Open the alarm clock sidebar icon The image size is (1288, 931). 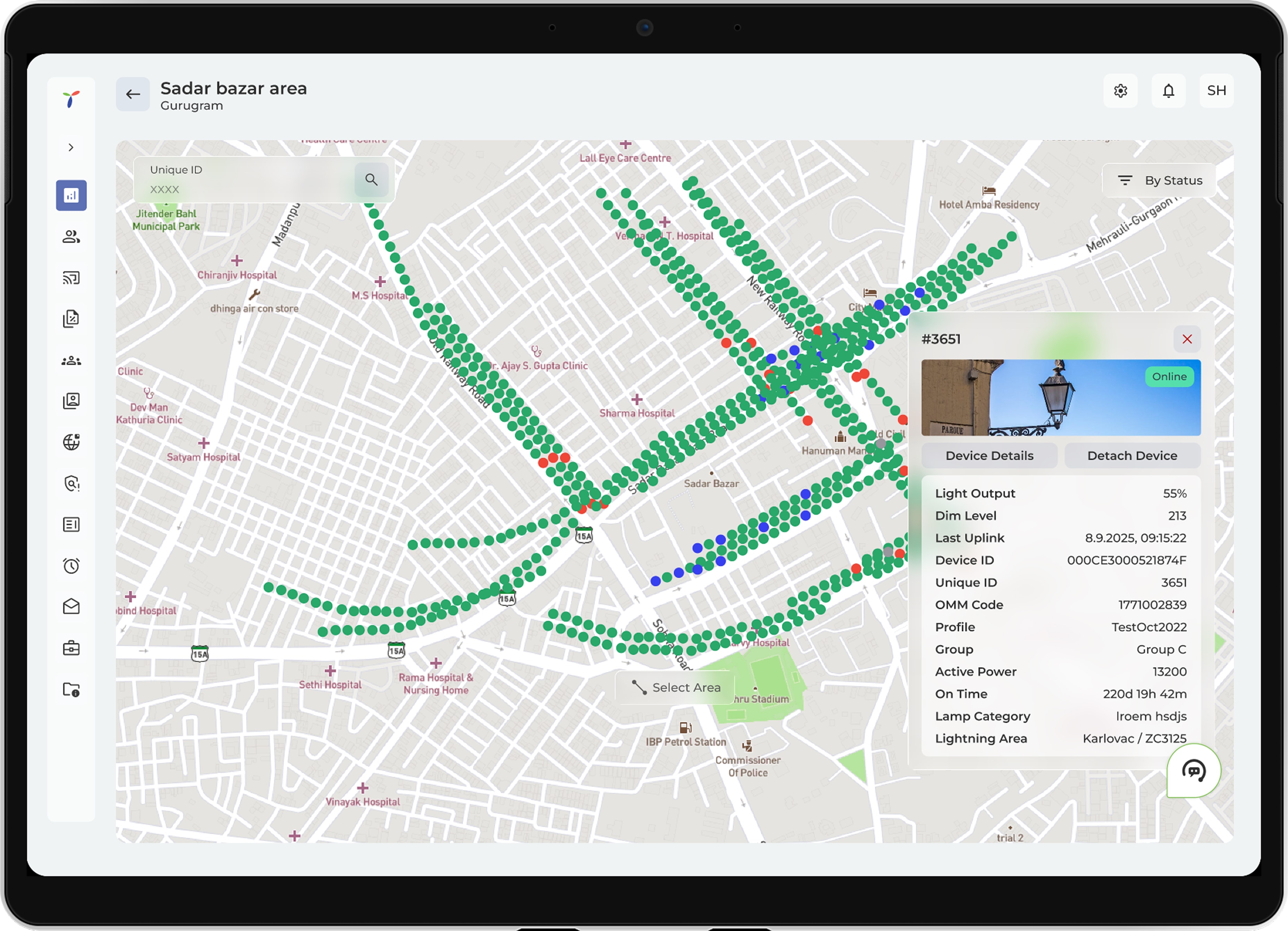coord(71,565)
